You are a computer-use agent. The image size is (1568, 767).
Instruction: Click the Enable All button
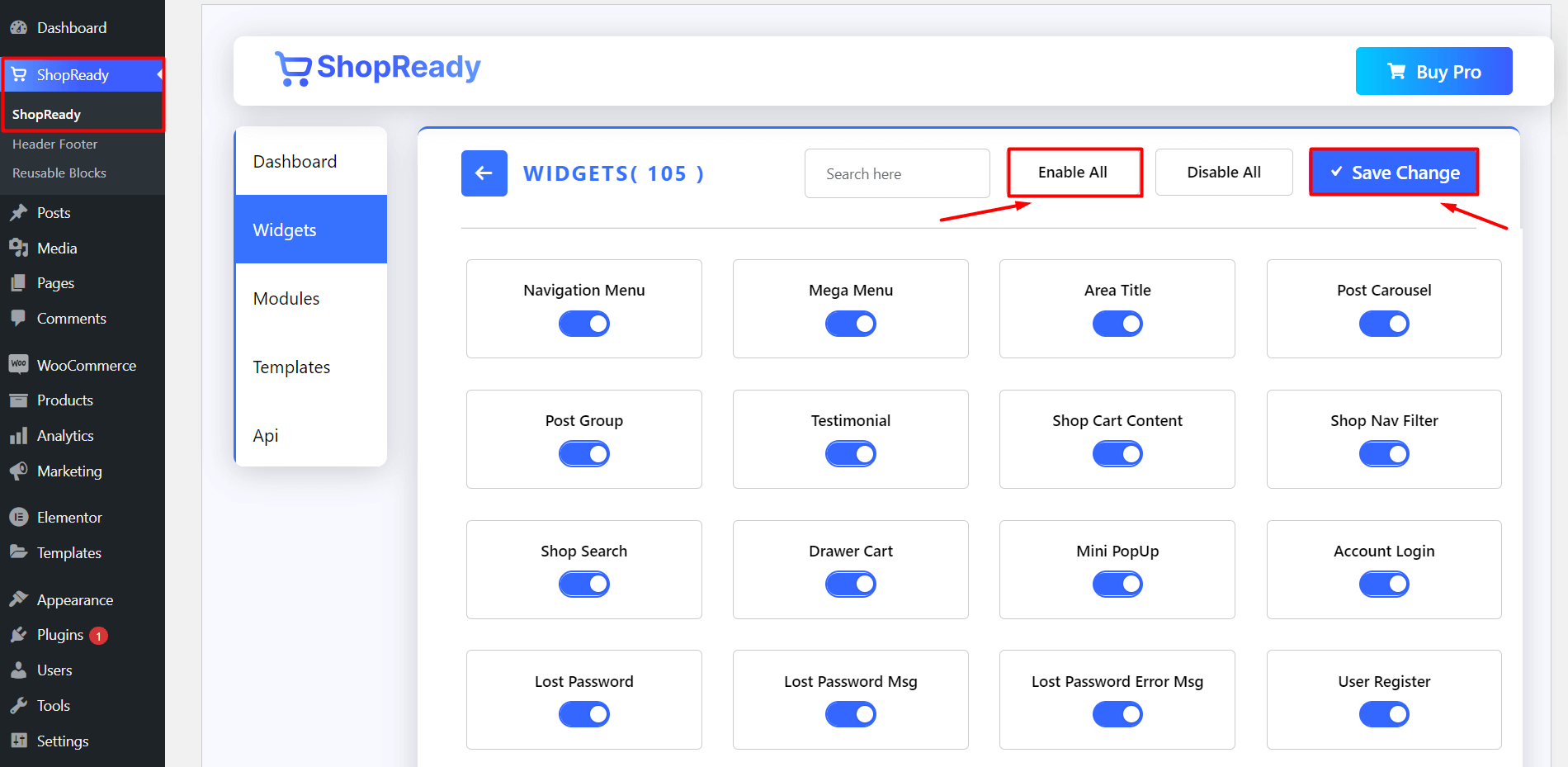(x=1074, y=173)
